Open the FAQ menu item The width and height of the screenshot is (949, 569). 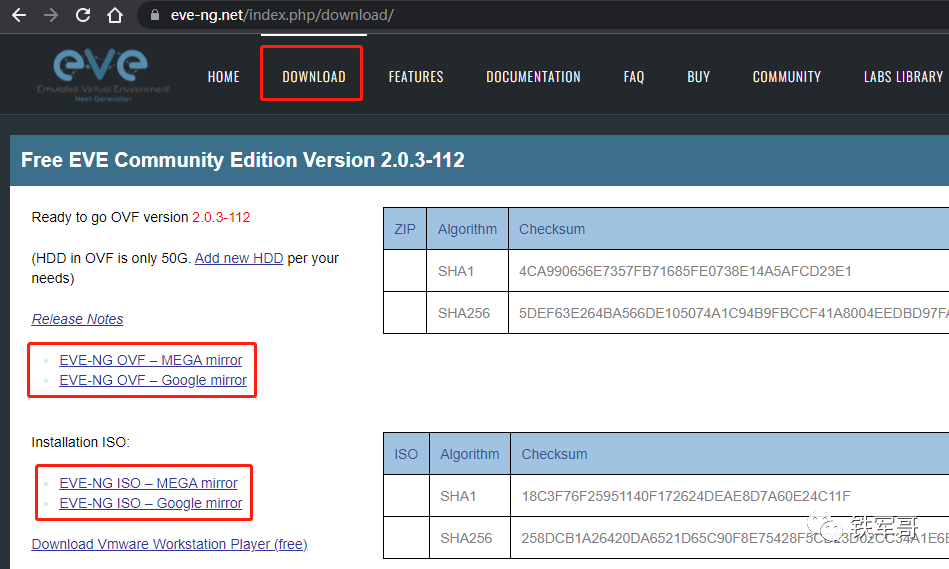pyautogui.click(x=634, y=77)
